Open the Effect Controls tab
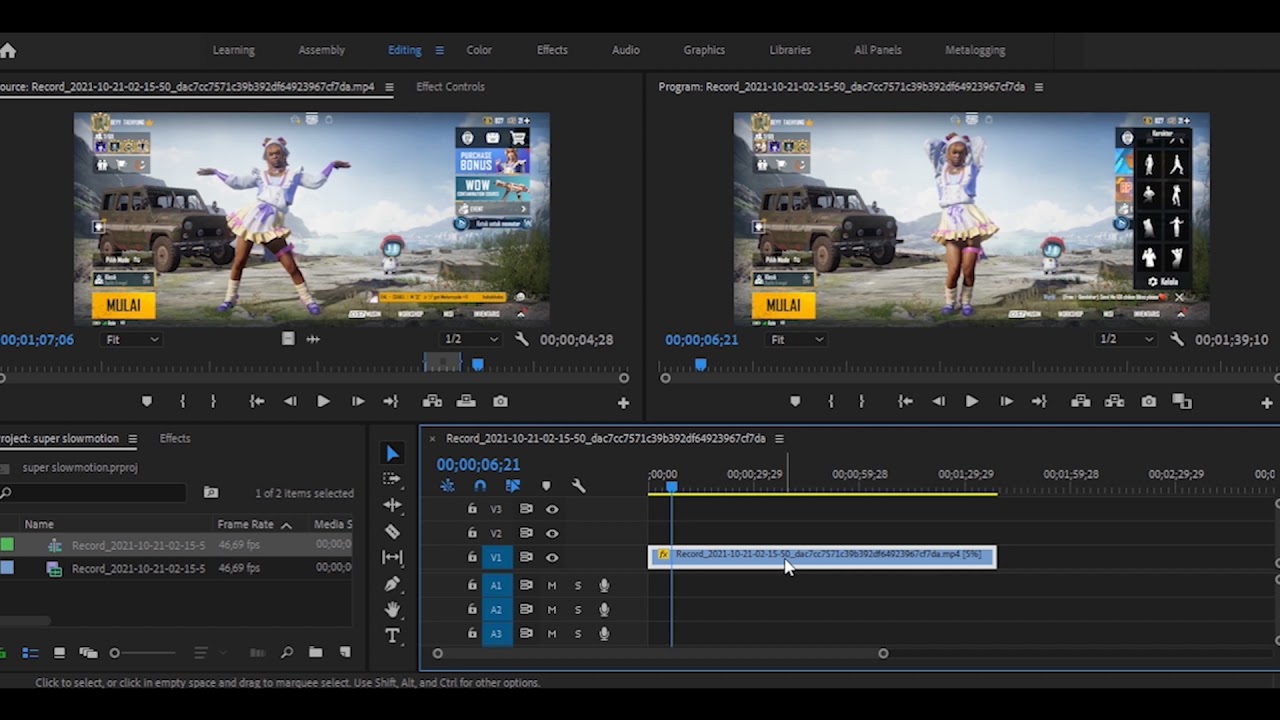1280x720 pixels. pyautogui.click(x=450, y=87)
